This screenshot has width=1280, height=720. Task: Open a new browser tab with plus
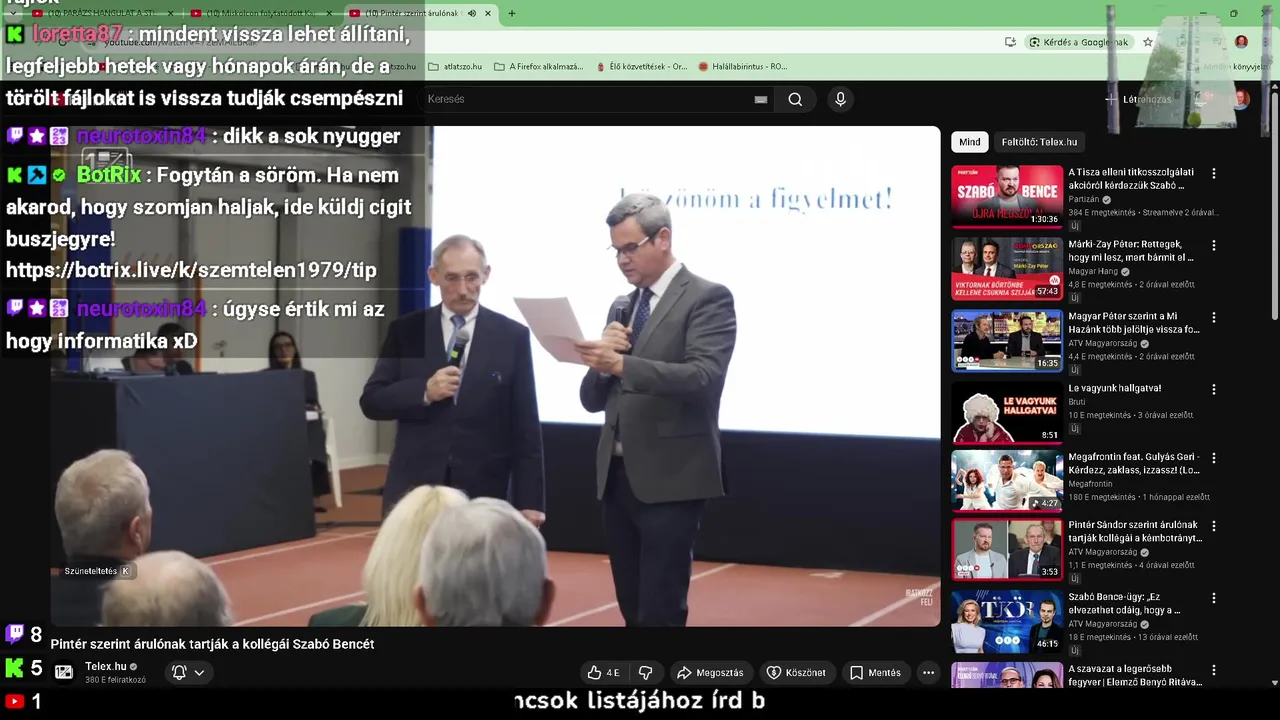[512, 13]
